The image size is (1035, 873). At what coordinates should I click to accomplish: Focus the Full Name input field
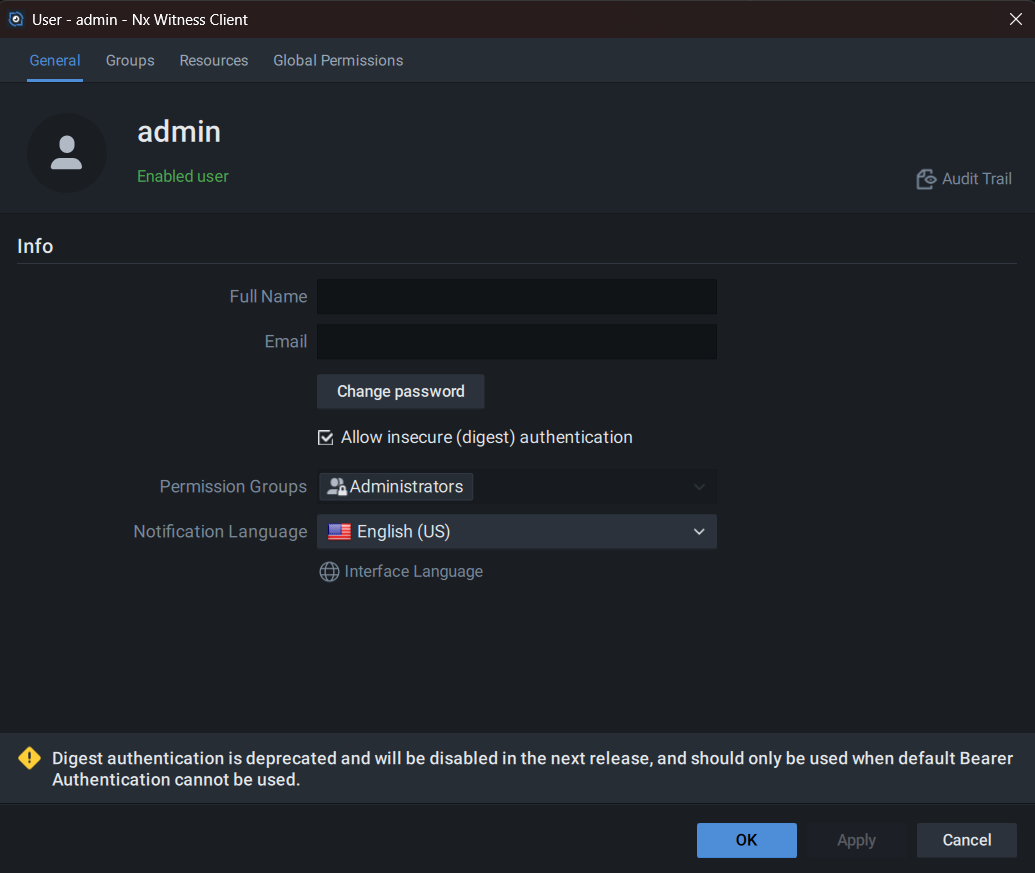click(x=517, y=296)
